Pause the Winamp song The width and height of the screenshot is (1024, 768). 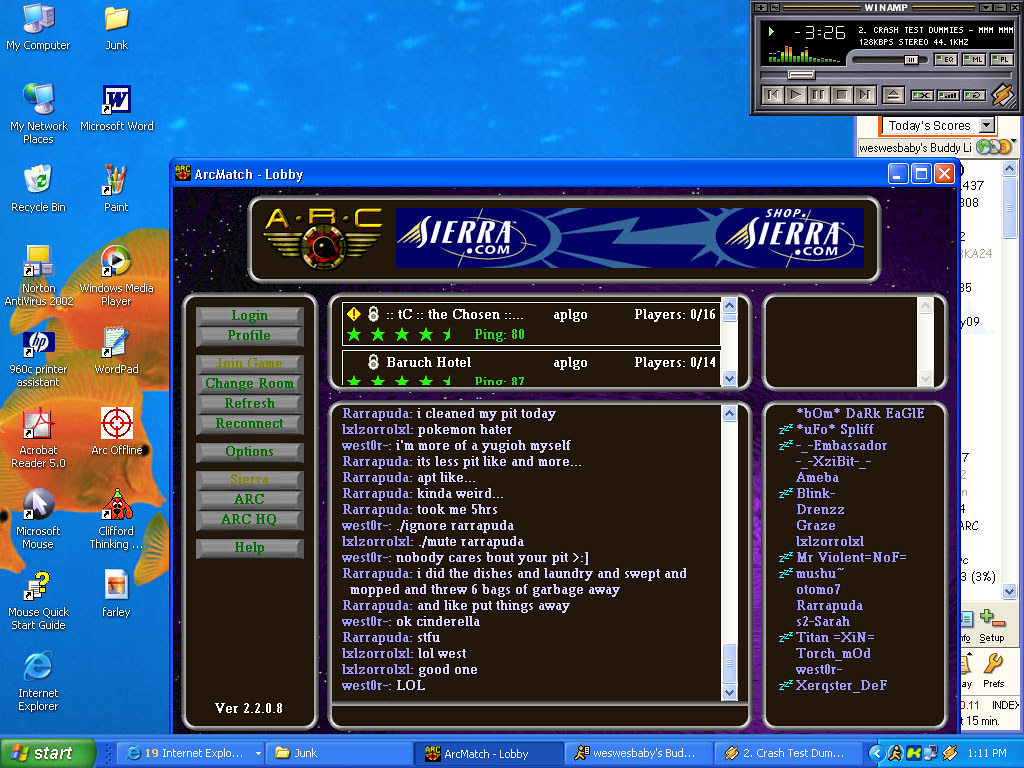[819, 95]
